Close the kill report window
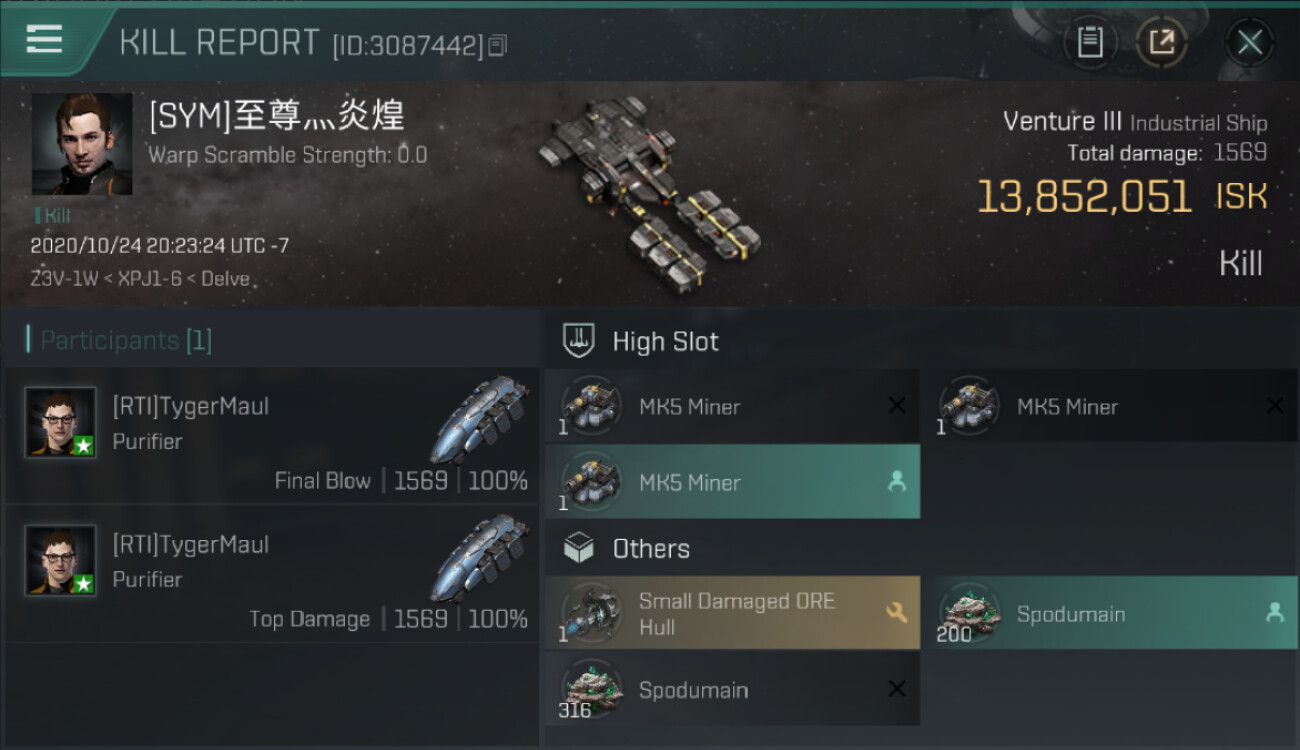This screenshot has height=750, width=1300. click(1249, 42)
